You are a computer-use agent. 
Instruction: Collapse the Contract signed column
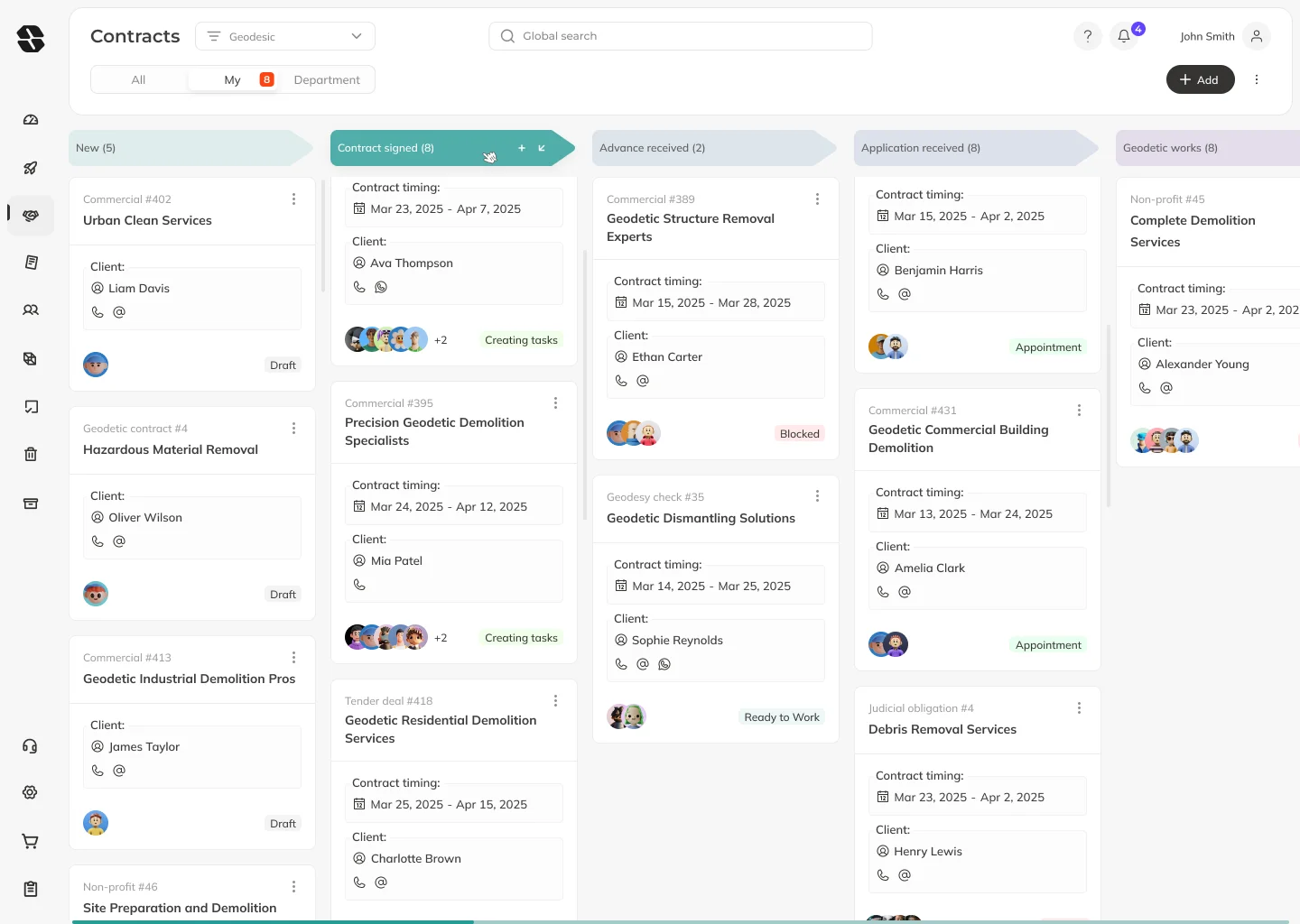[541, 147]
